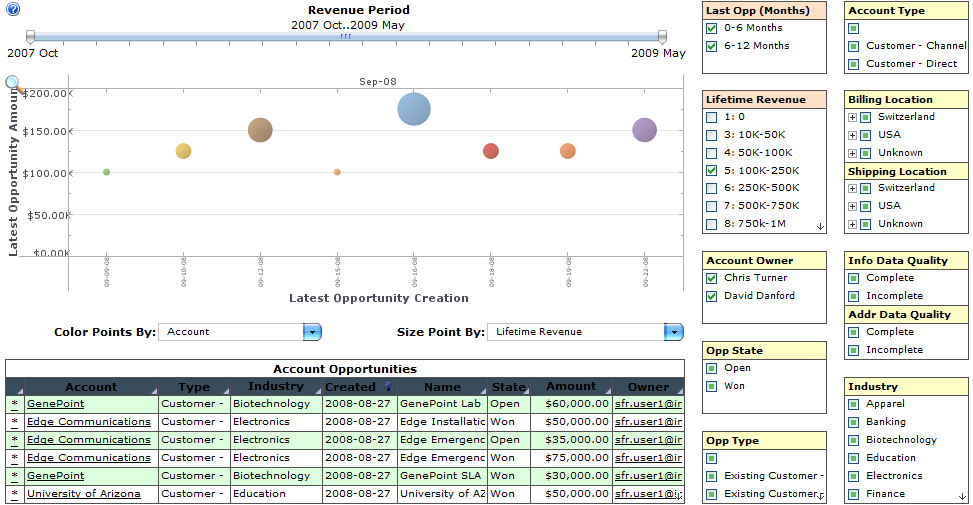The height and width of the screenshot is (505, 973).
Task: Click the left handle of Revenue Period slider
Action: click(x=30, y=37)
